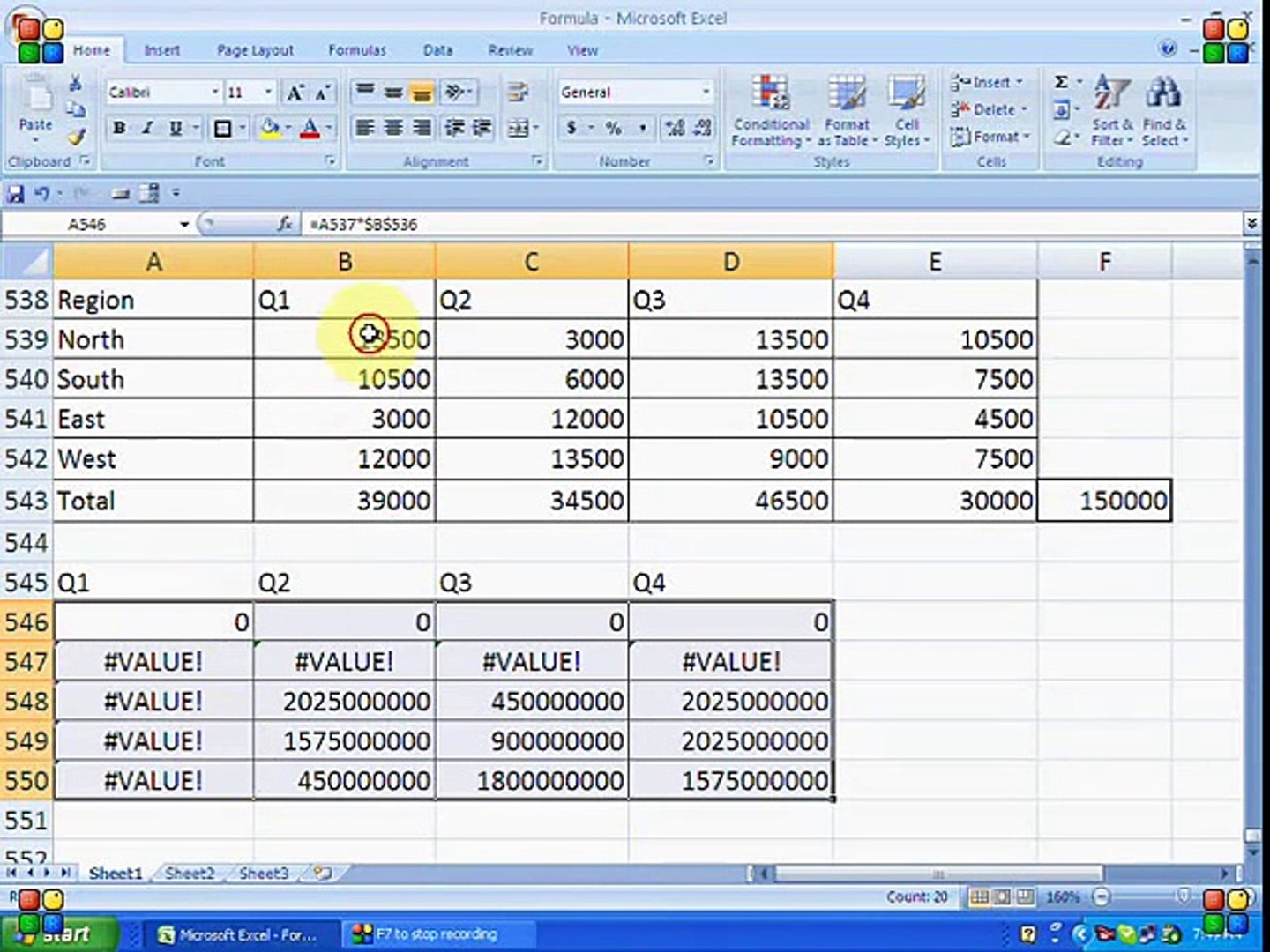Click the AutoSum sigma icon
The width and height of the screenshot is (1270, 952).
click(x=1062, y=82)
